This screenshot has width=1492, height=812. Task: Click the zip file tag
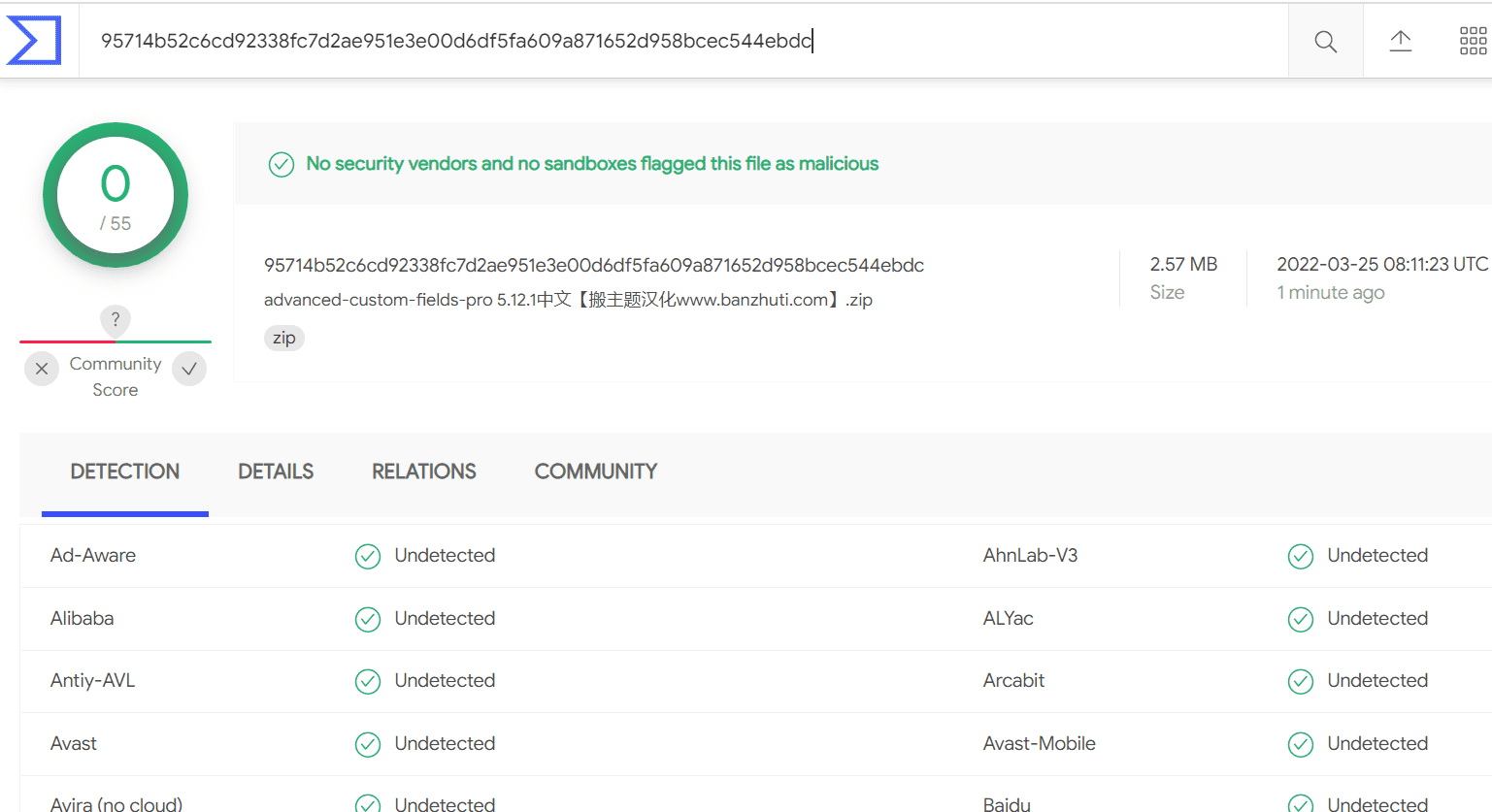click(284, 338)
